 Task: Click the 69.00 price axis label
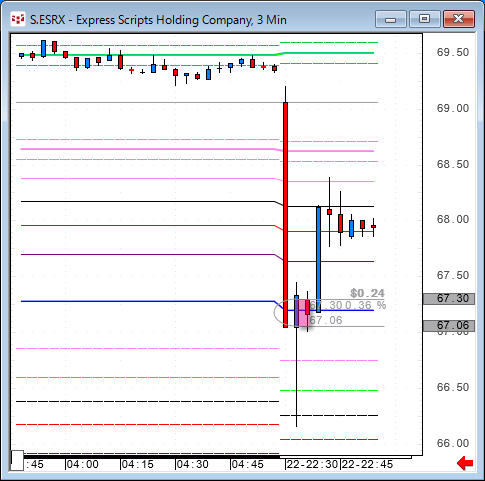[453, 108]
